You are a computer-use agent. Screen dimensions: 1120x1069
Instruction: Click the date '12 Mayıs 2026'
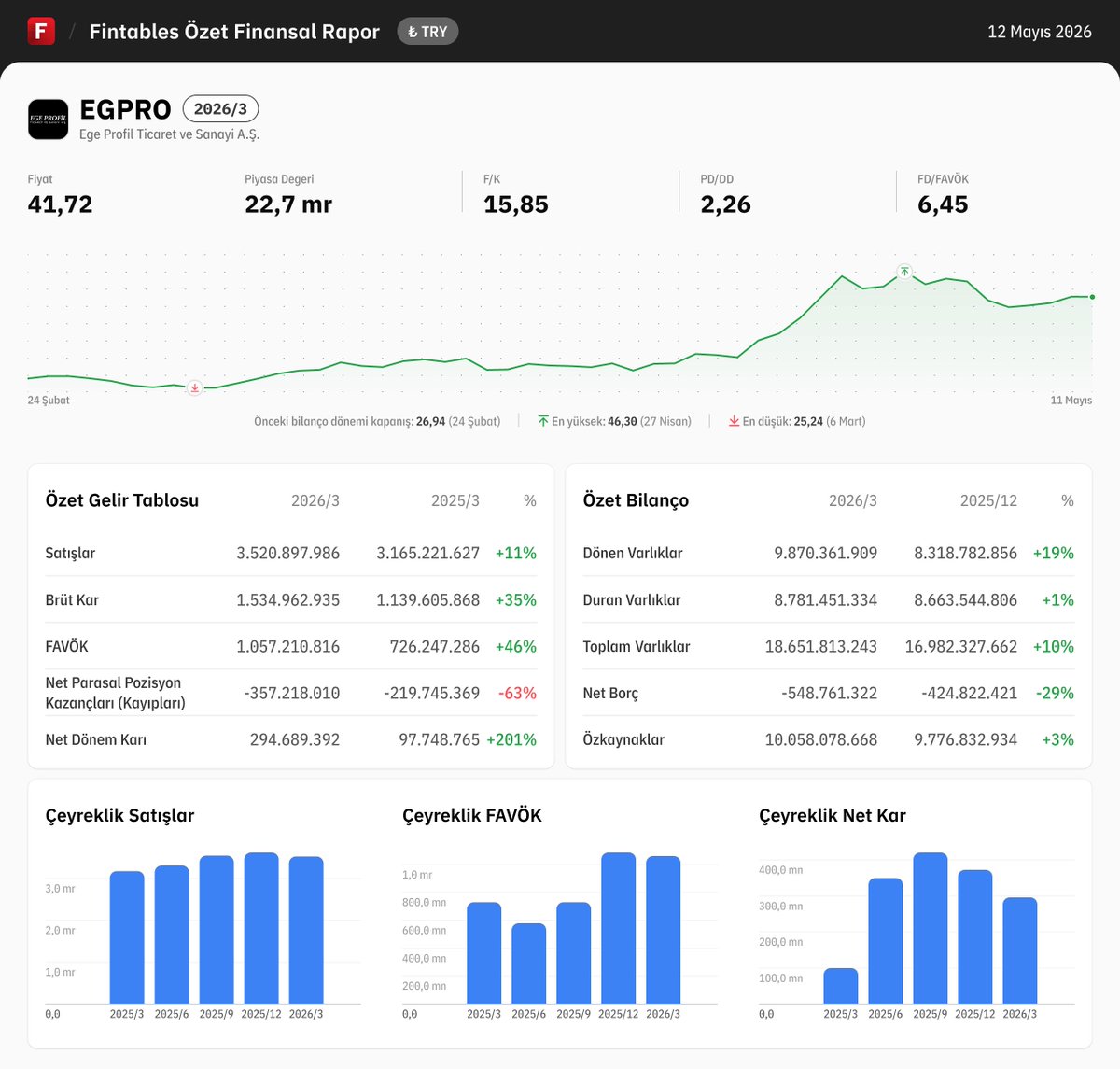click(x=1040, y=32)
